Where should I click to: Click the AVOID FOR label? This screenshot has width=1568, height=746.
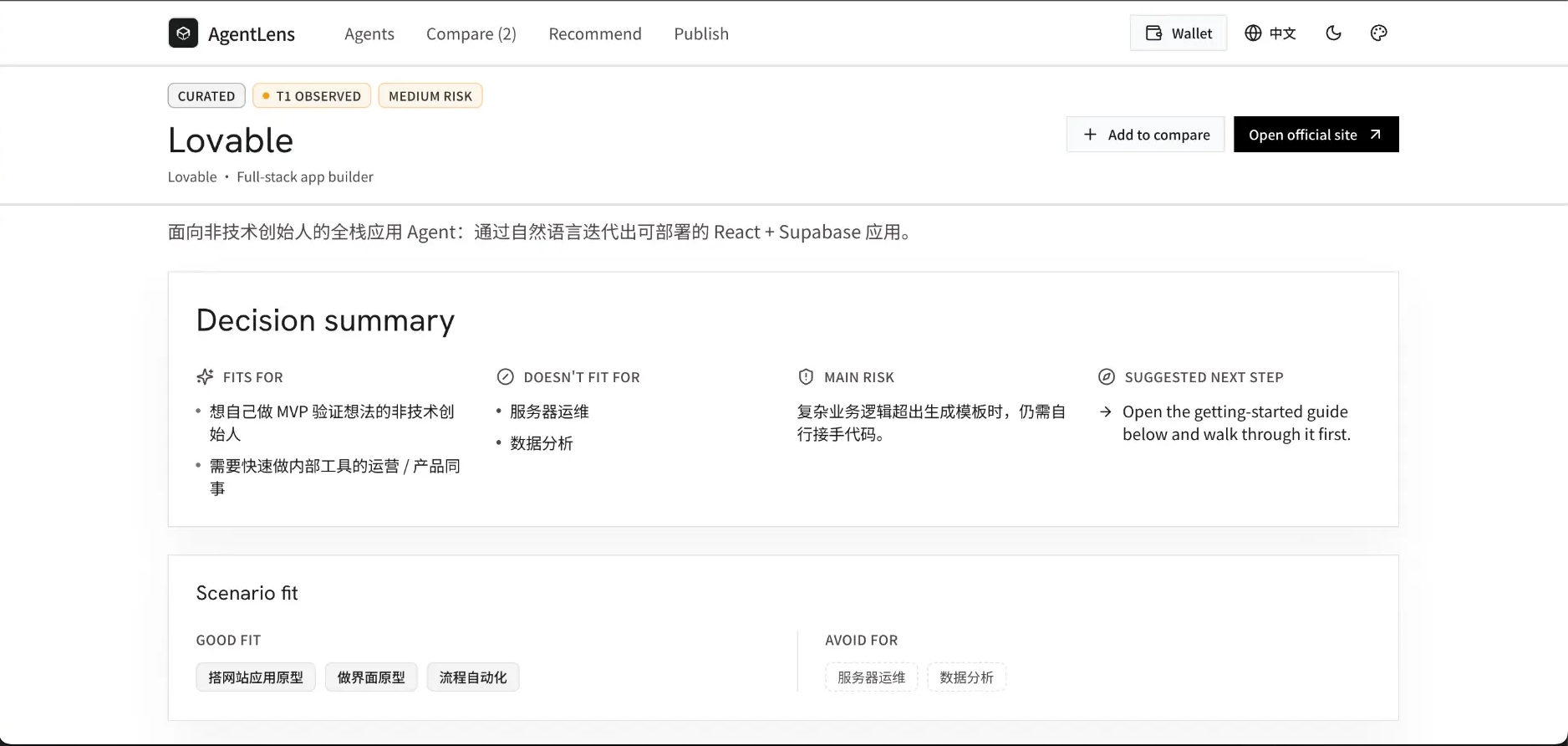point(862,641)
